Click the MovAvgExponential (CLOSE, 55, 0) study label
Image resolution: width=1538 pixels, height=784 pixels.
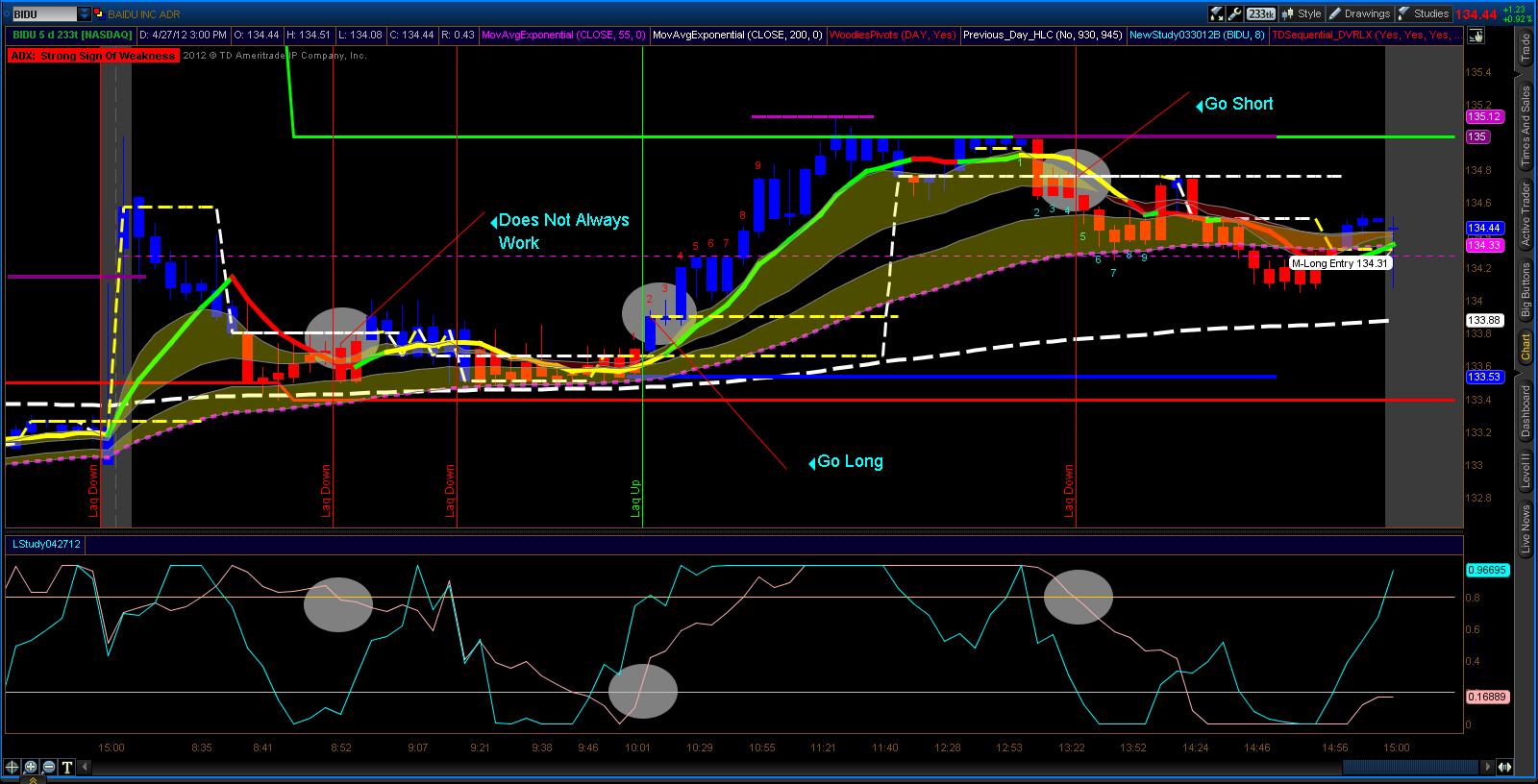click(x=563, y=36)
